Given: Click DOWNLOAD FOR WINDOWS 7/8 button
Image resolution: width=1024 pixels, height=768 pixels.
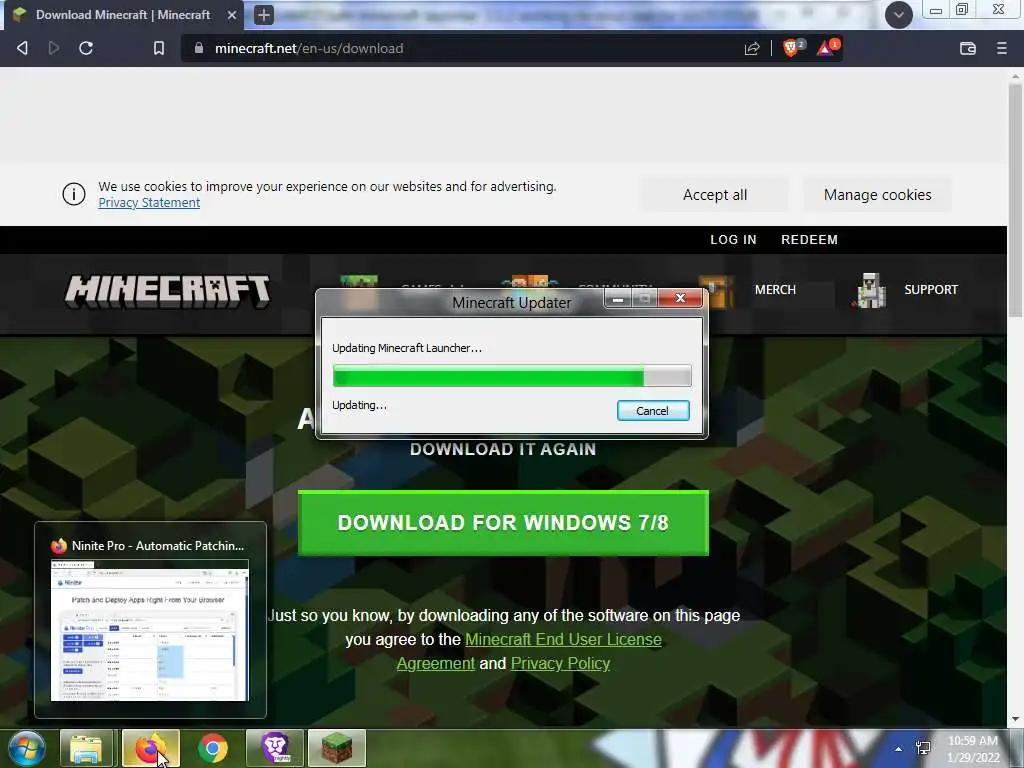Looking at the screenshot, I should [x=503, y=523].
